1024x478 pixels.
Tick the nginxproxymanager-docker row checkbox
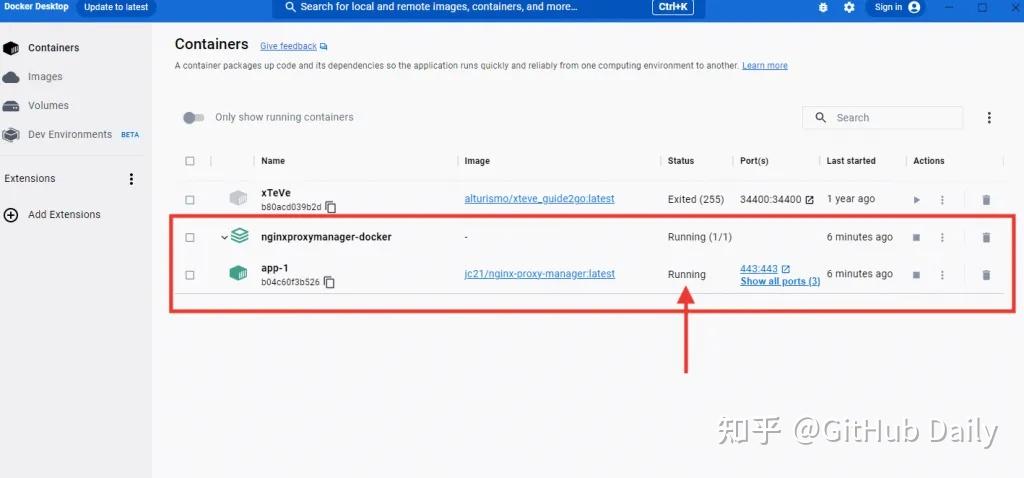[190, 238]
